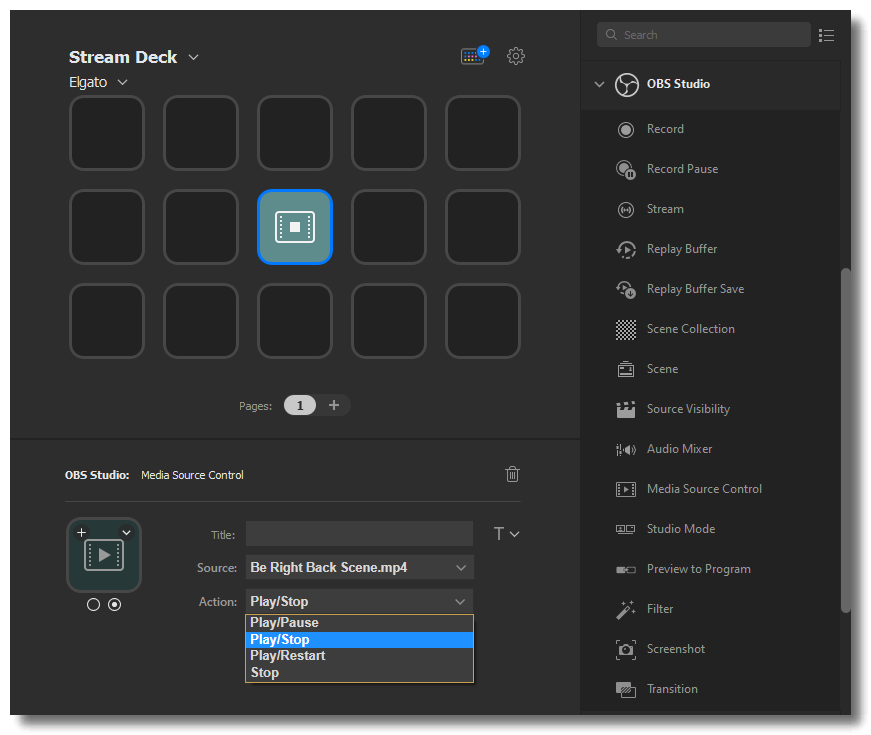The image size is (871, 735).
Task: Select the first key state radio button
Action: [93, 604]
